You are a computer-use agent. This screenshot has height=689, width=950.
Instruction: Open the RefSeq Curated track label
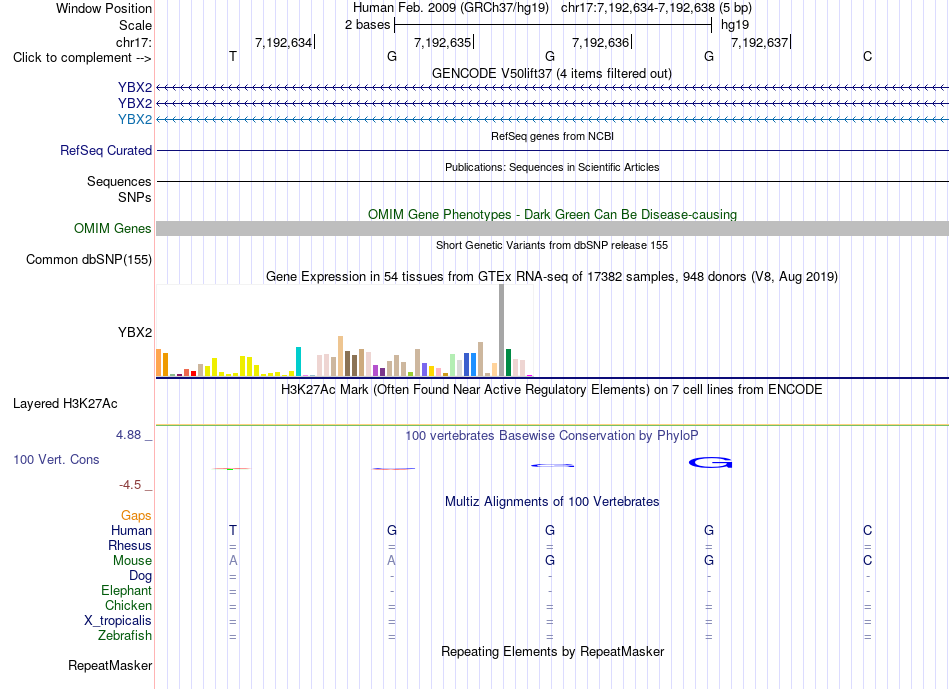click(x=106, y=150)
